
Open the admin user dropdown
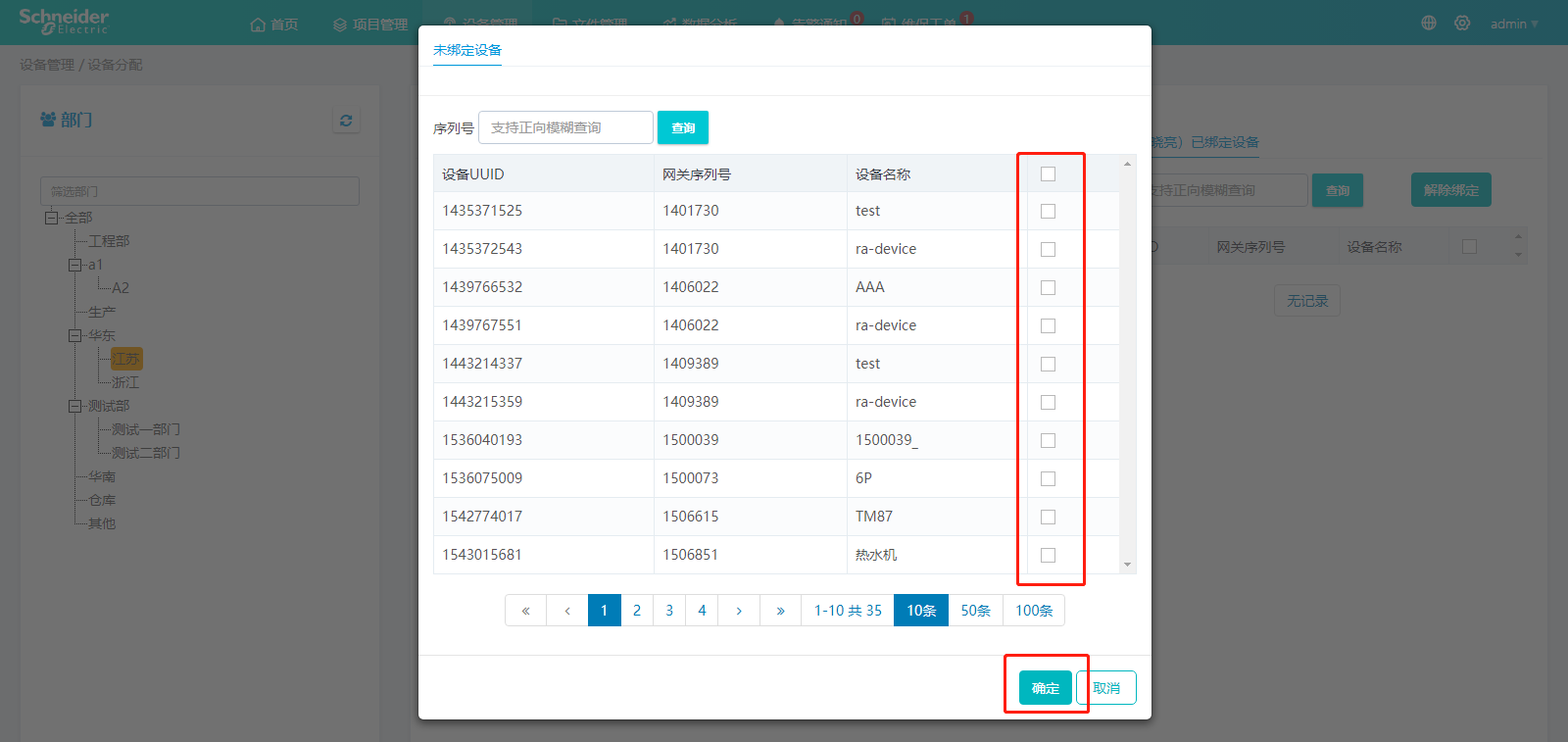[1514, 24]
